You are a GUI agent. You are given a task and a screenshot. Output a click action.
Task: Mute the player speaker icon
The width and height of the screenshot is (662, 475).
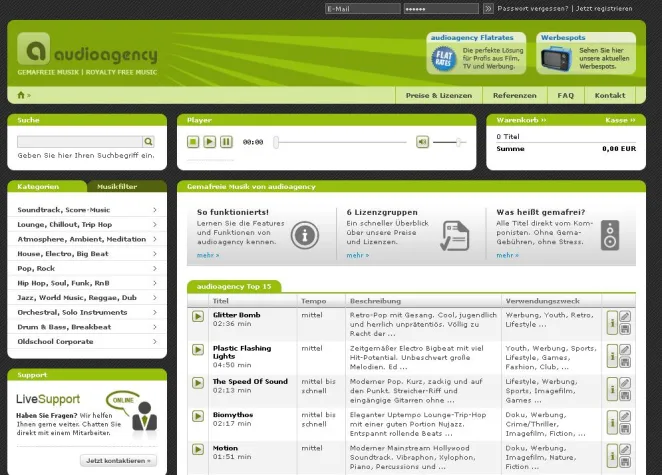click(x=422, y=142)
